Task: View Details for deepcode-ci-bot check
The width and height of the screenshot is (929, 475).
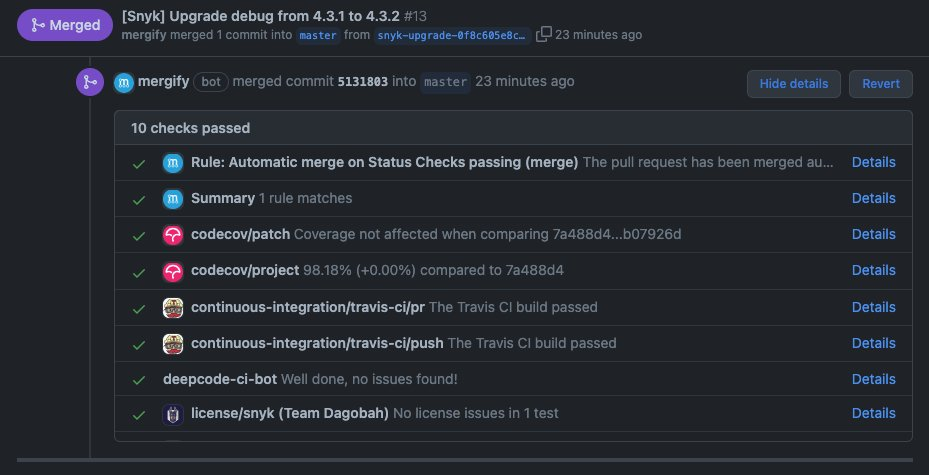Action: pos(873,379)
